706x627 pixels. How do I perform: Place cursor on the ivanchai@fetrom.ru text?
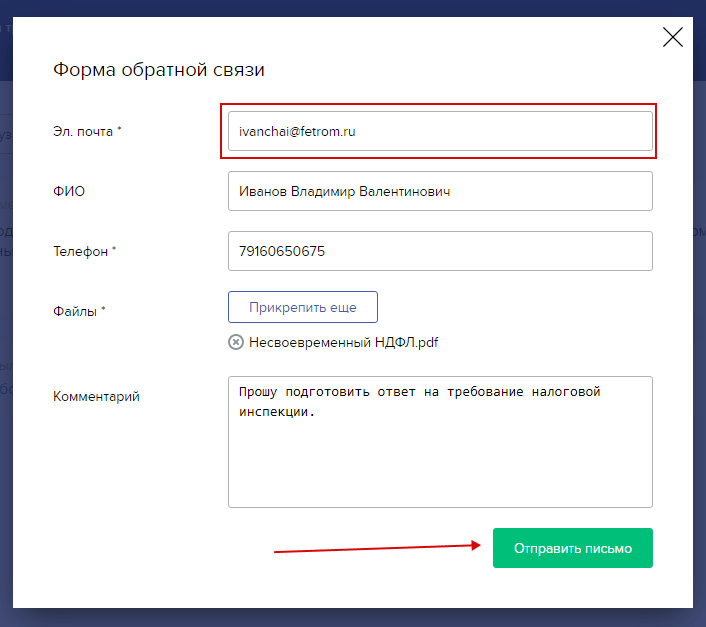click(298, 131)
